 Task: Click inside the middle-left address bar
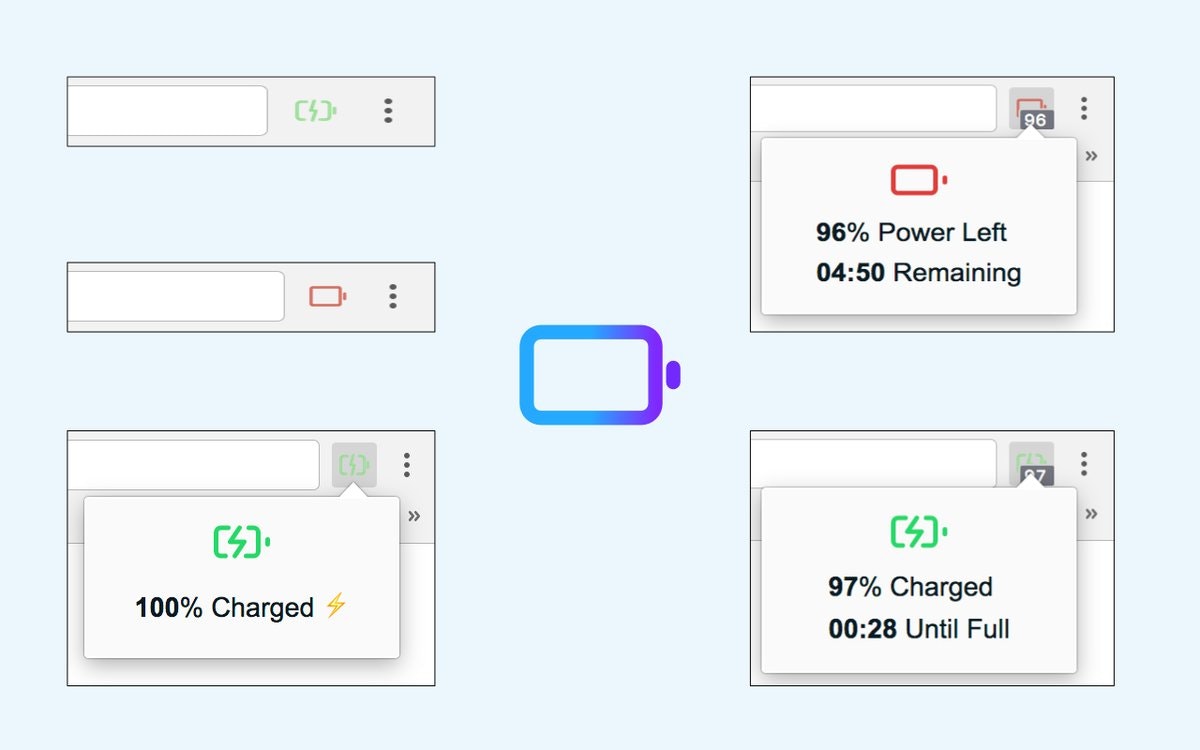176,296
